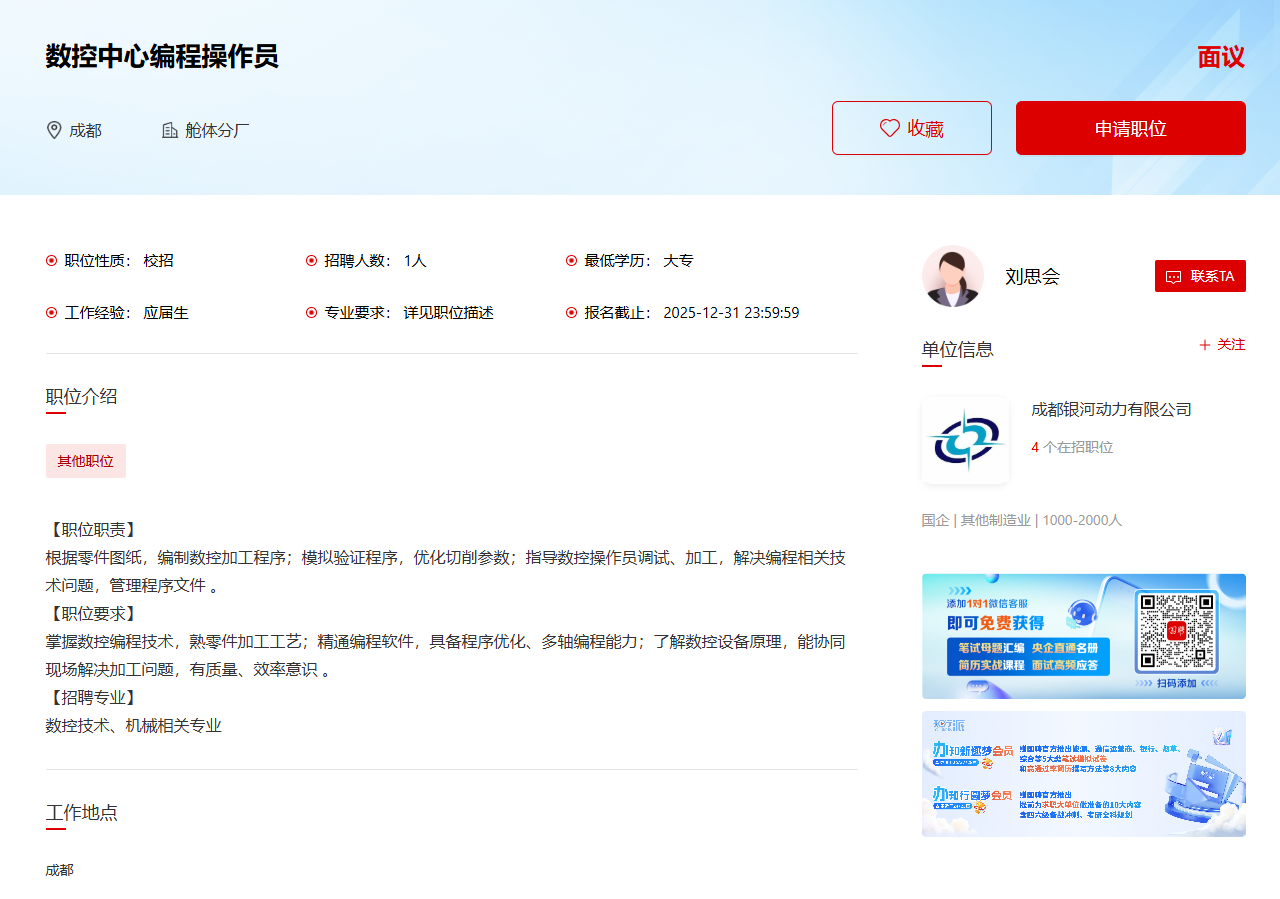
Task: Contact the recruiter via 联系TA button
Action: tap(1200, 276)
